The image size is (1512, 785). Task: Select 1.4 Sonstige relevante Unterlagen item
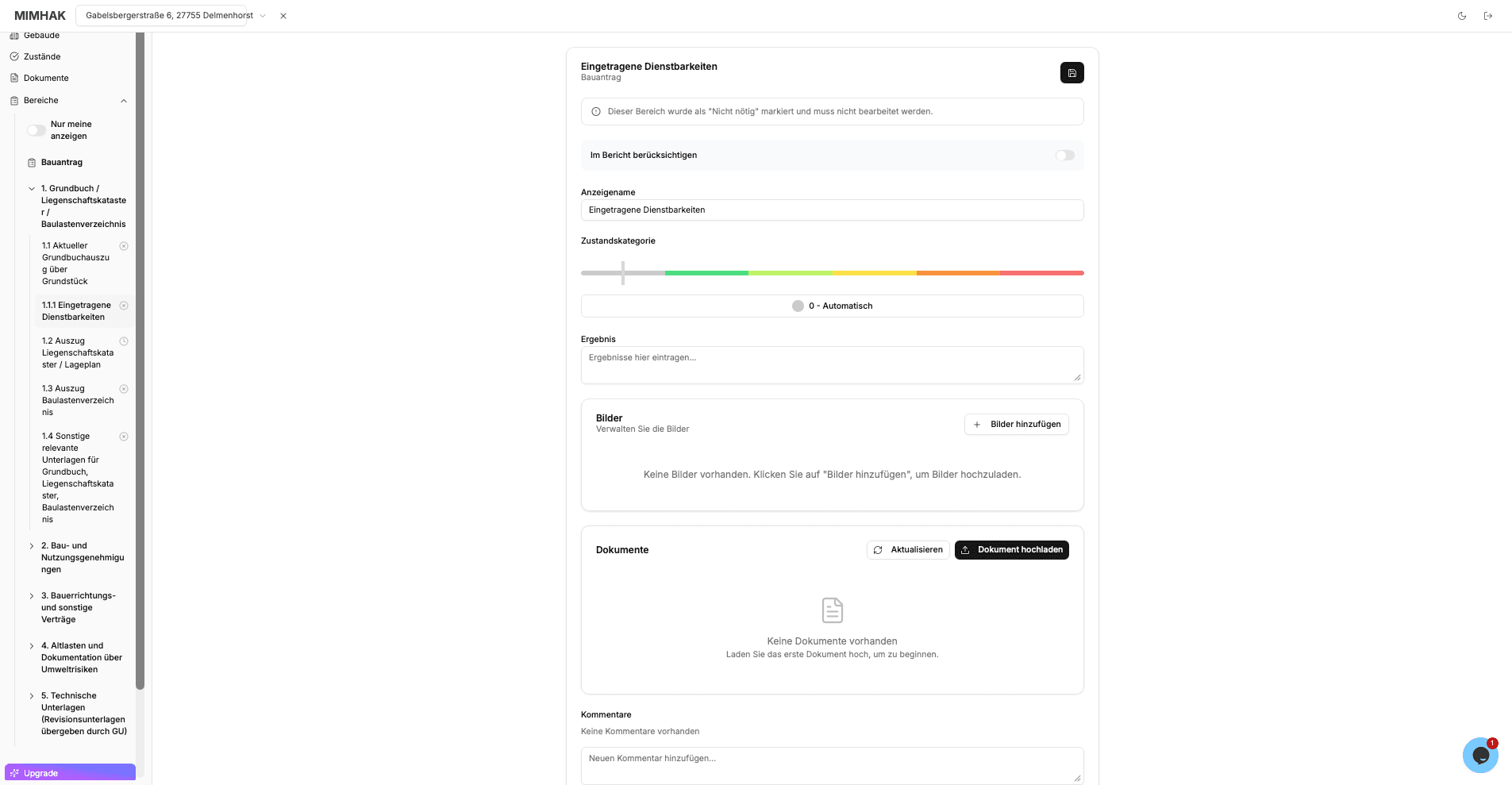coord(78,478)
